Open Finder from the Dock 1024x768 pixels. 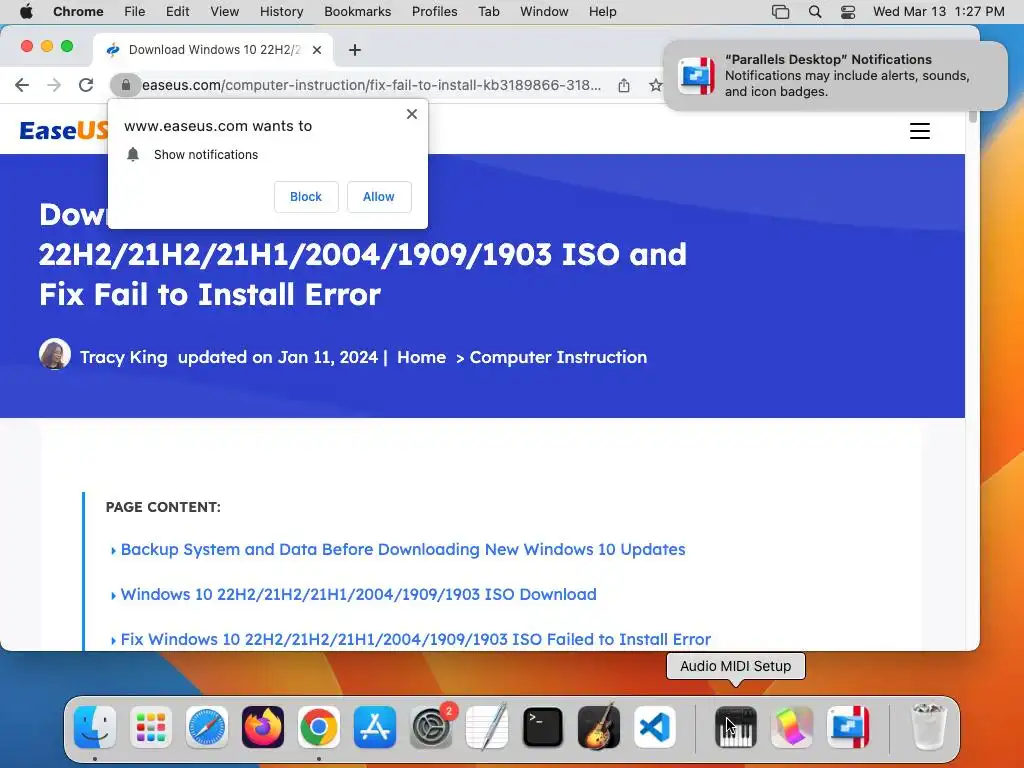pos(95,727)
